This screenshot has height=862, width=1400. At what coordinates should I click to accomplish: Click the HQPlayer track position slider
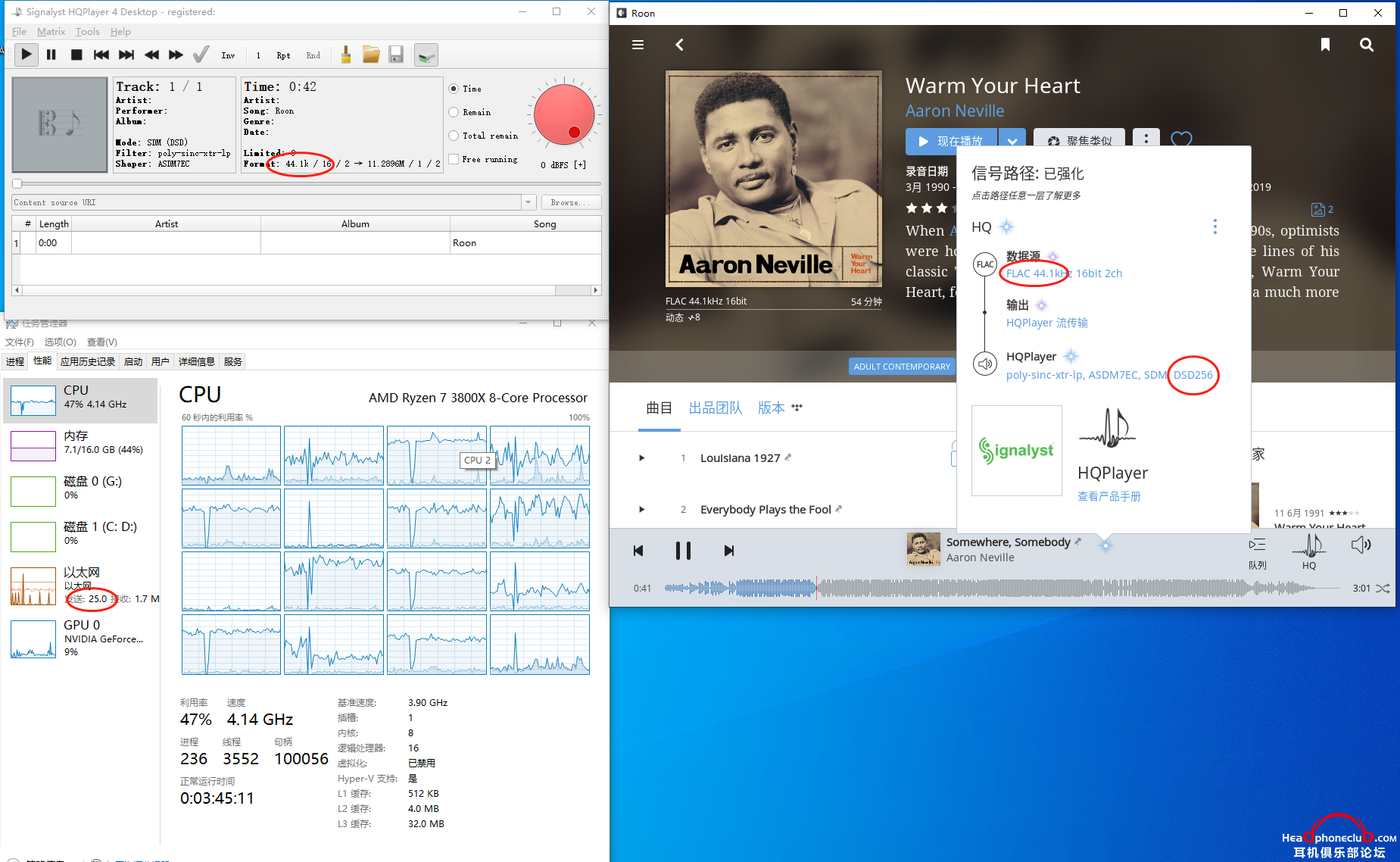pos(307,183)
